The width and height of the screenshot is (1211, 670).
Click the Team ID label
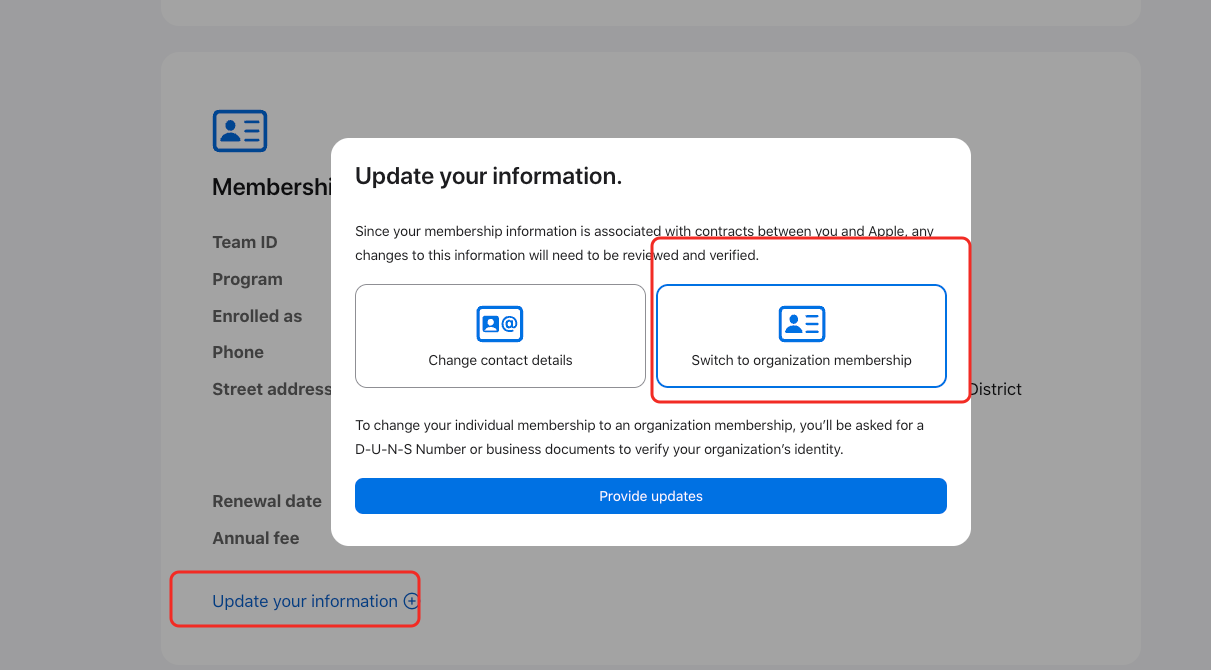point(245,242)
